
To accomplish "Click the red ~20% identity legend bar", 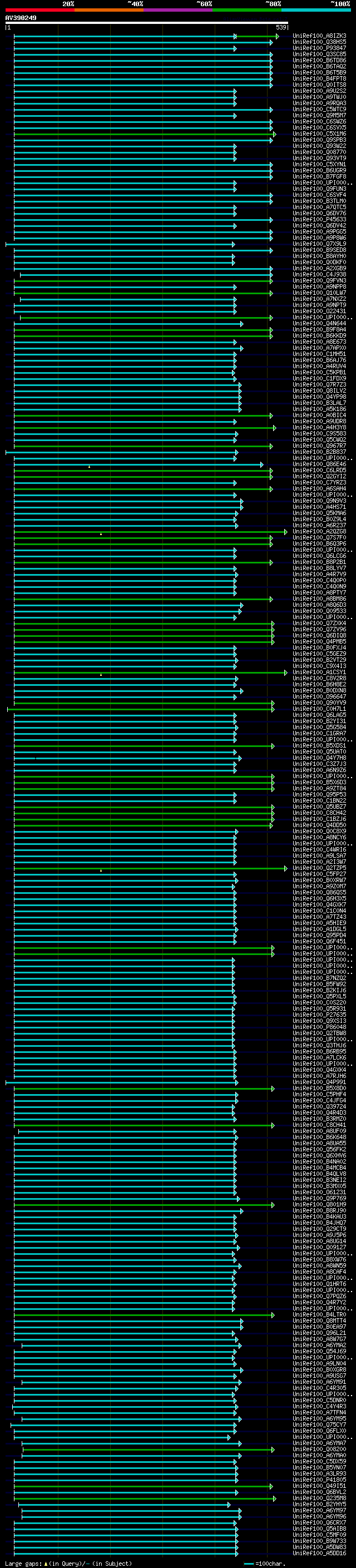I will point(40,10).
